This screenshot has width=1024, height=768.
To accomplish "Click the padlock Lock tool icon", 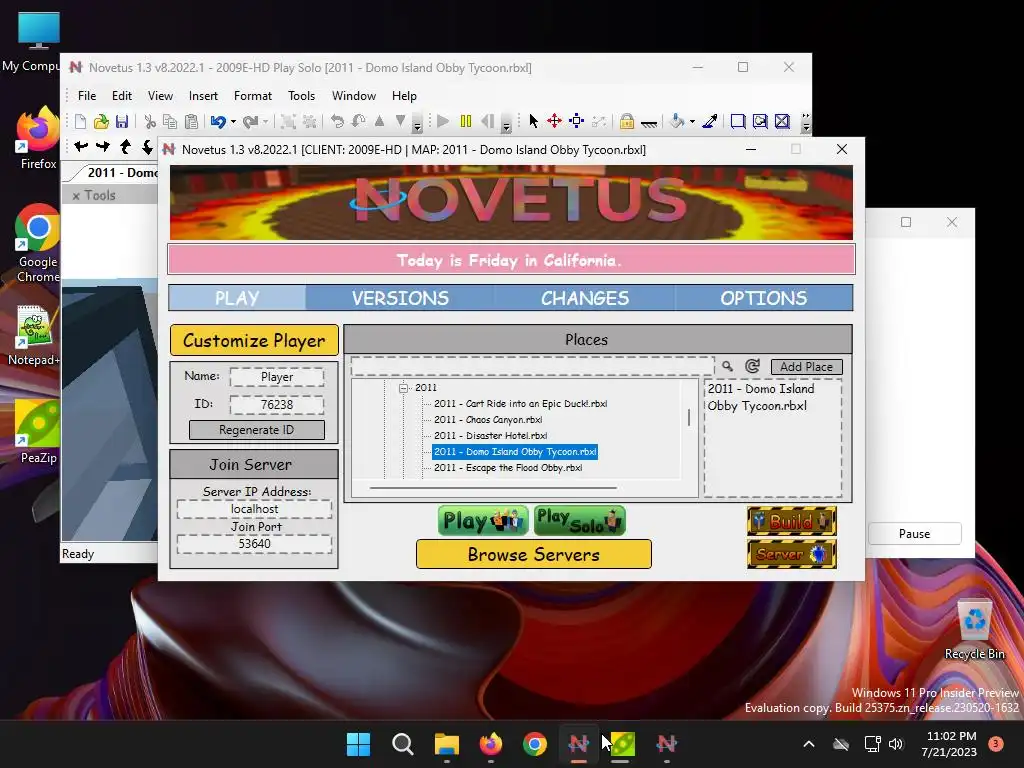I will pos(627,121).
